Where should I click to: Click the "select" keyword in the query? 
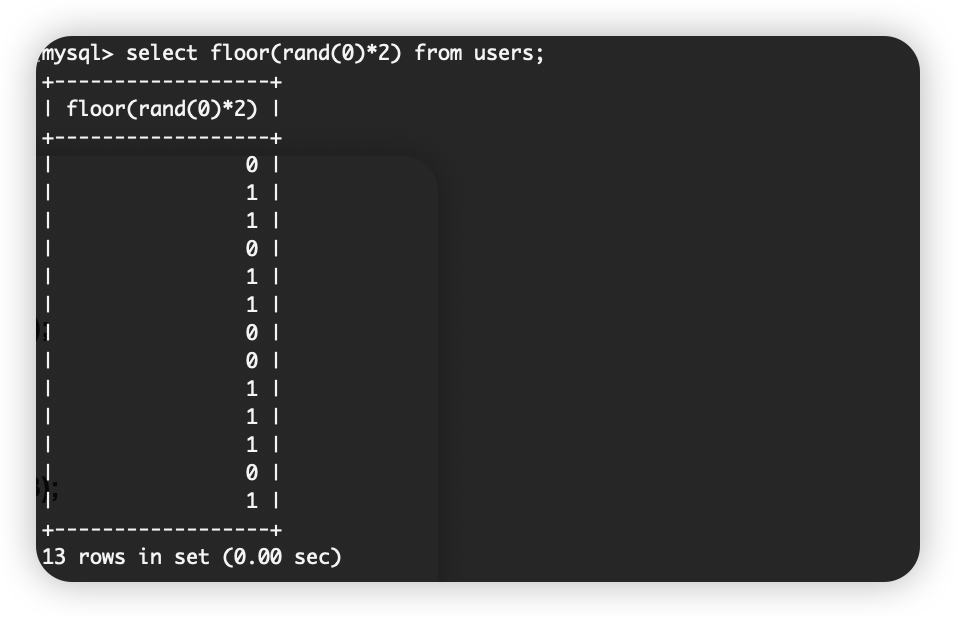tap(162, 53)
